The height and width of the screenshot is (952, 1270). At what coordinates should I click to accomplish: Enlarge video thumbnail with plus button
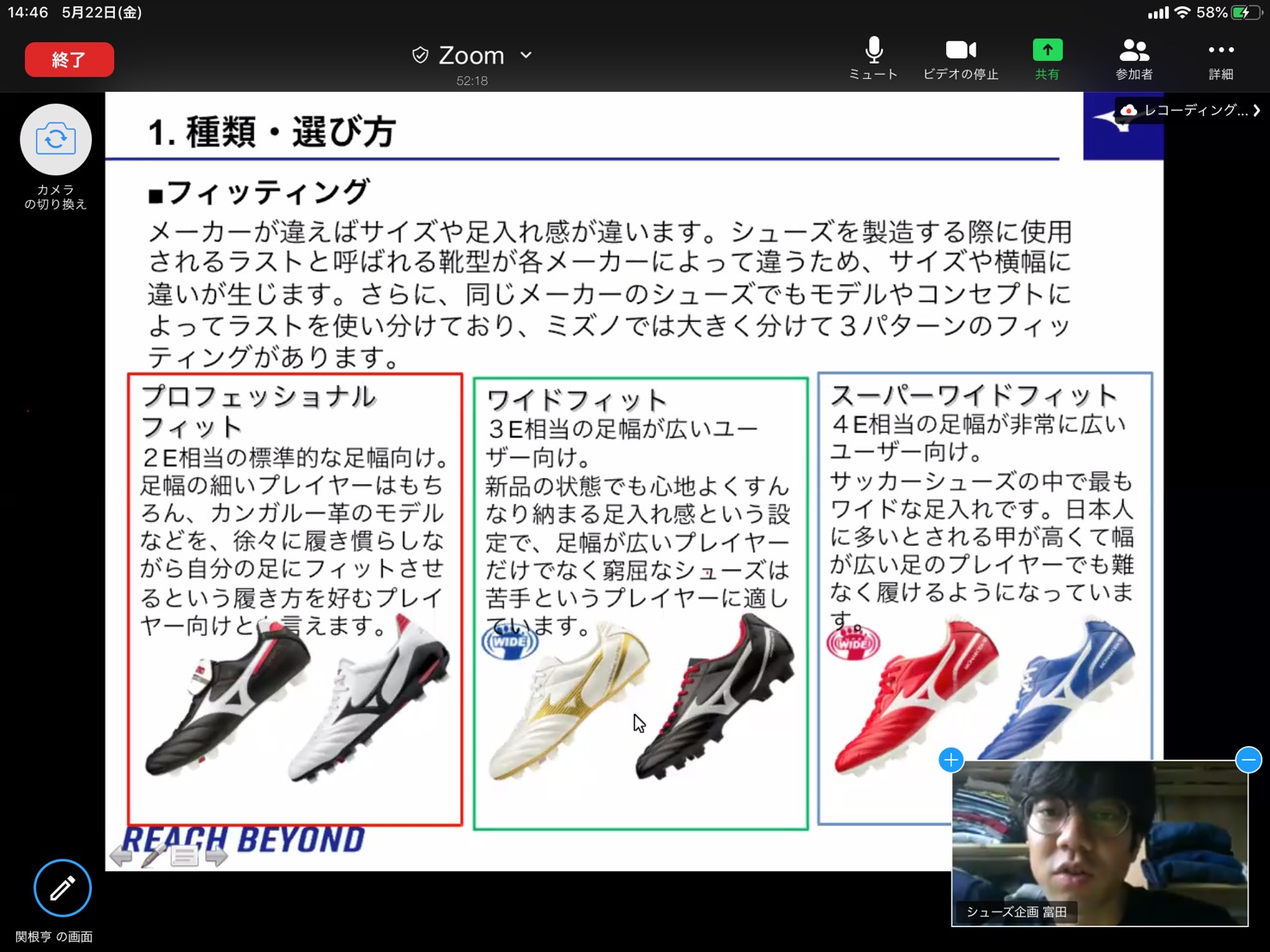click(951, 760)
